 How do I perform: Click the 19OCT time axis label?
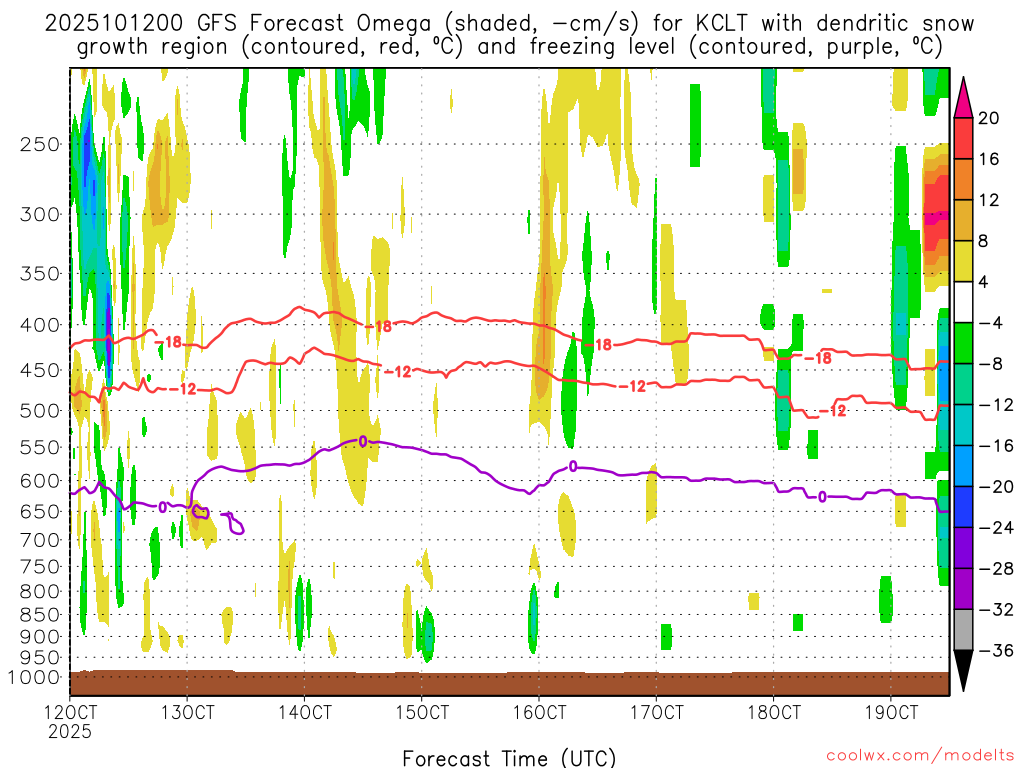click(x=890, y=713)
